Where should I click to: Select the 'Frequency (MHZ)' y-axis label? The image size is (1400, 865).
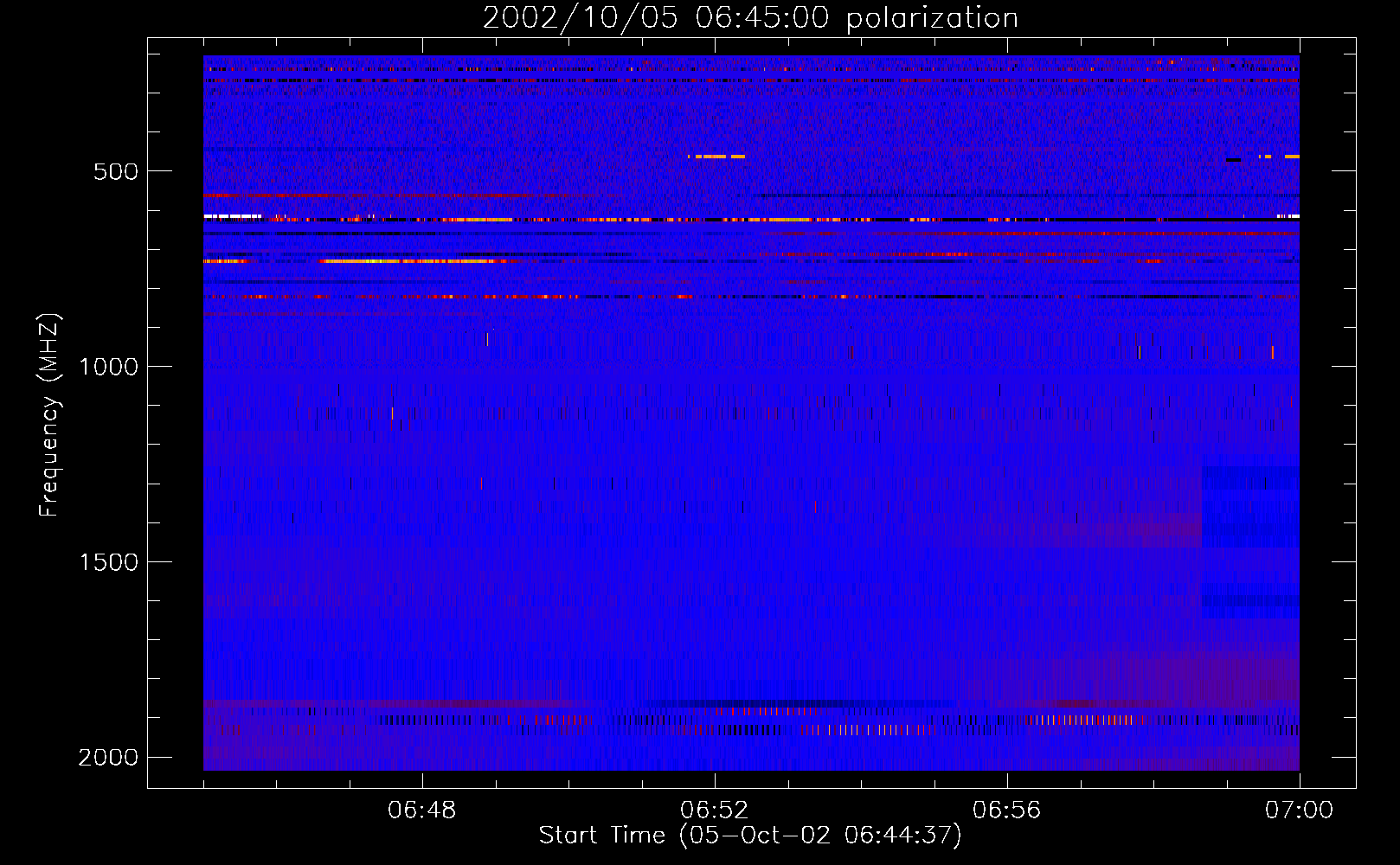click(x=50, y=415)
